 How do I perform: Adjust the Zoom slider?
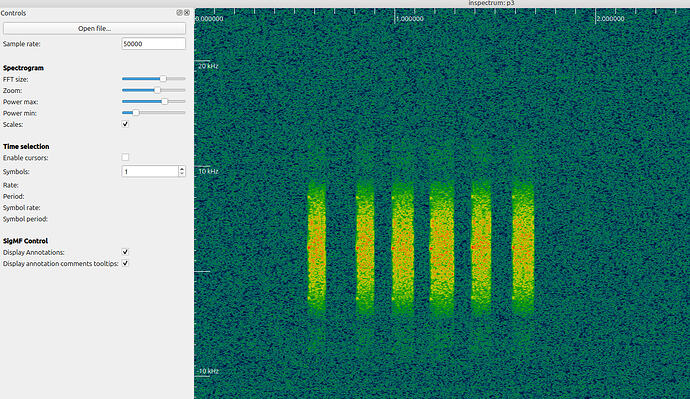[x=157, y=90]
